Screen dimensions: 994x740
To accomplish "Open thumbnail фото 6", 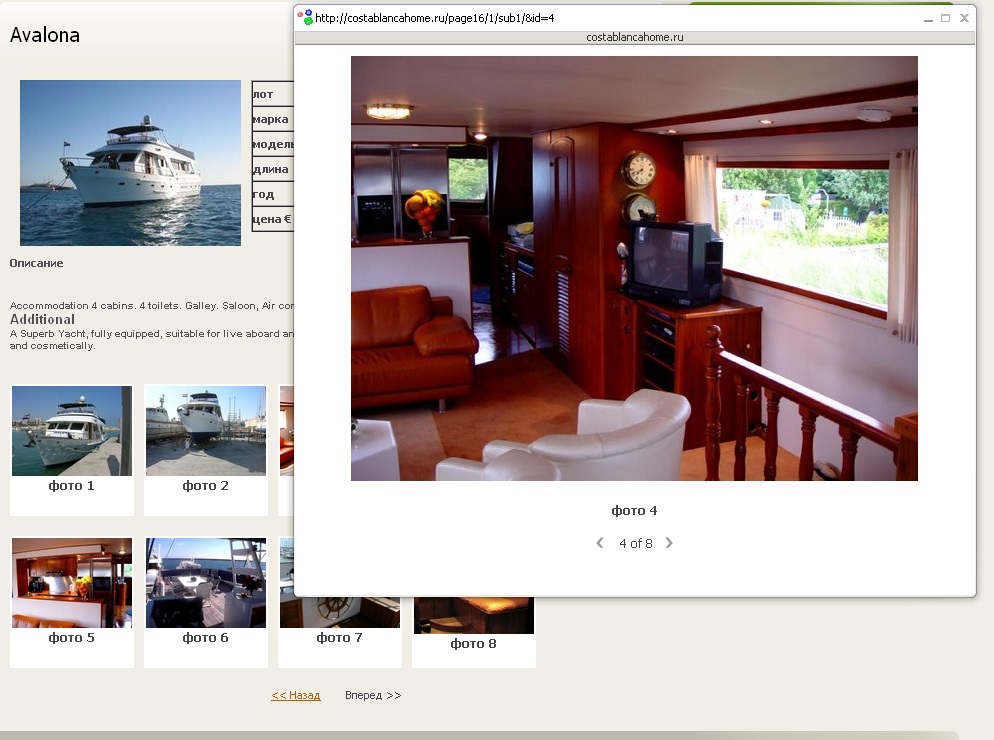I will (x=206, y=583).
